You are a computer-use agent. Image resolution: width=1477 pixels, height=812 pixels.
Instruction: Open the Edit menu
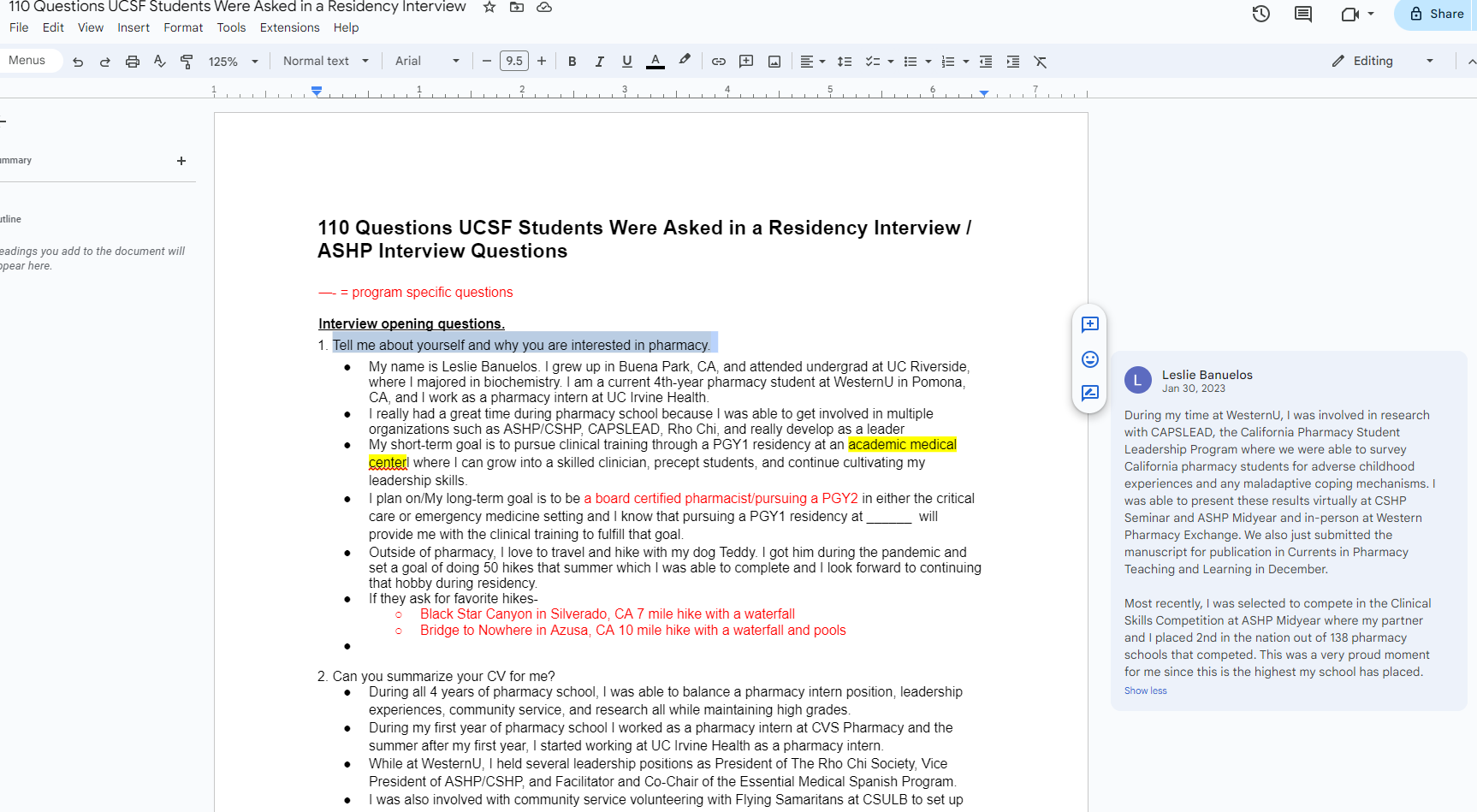coord(53,27)
